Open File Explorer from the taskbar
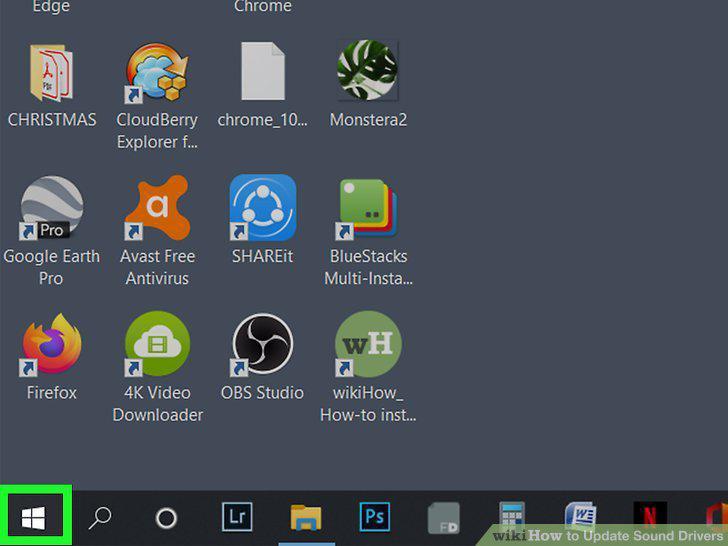 306,517
